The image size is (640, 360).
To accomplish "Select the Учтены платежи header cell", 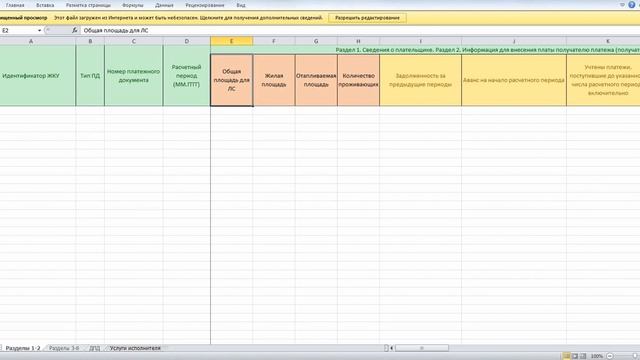I will [x=603, y=80].
